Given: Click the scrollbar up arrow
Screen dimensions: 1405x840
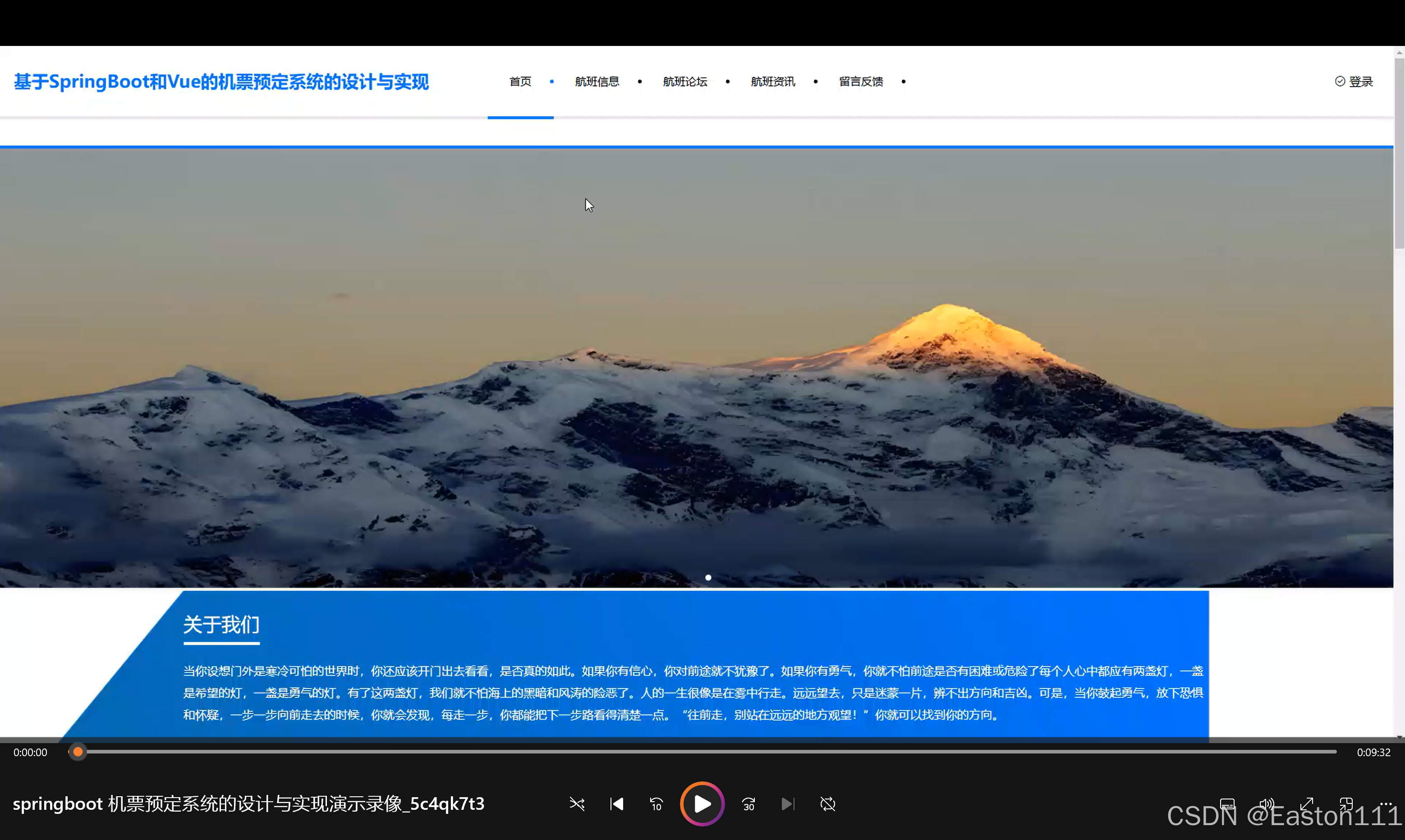Looking at the screenshot, I should [x=1399, y=52].
